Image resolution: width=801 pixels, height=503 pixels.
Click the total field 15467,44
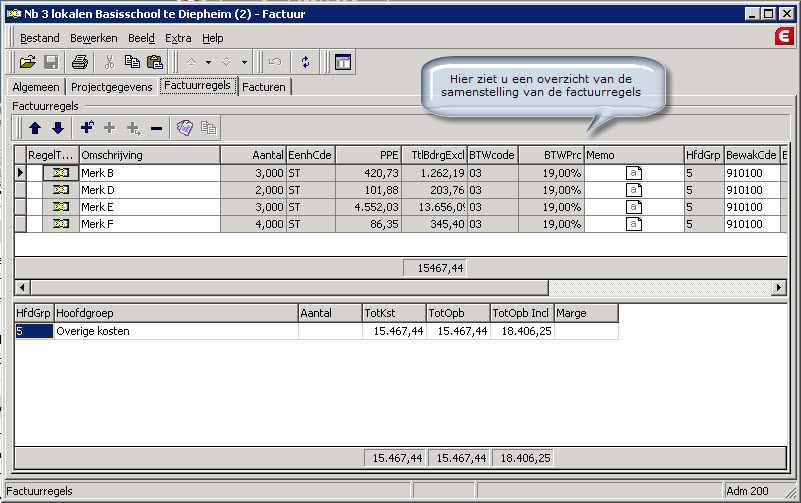pyautogui.click(x=434, y=268)
